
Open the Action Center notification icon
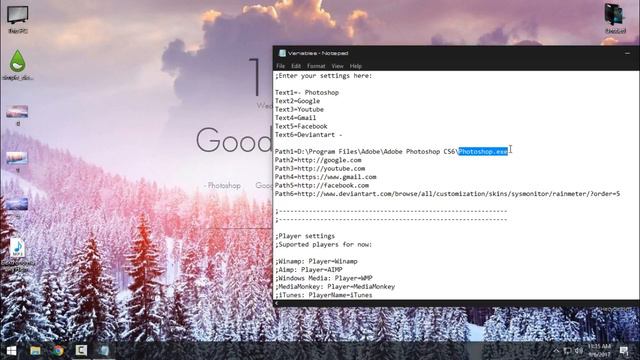(624, 351)
